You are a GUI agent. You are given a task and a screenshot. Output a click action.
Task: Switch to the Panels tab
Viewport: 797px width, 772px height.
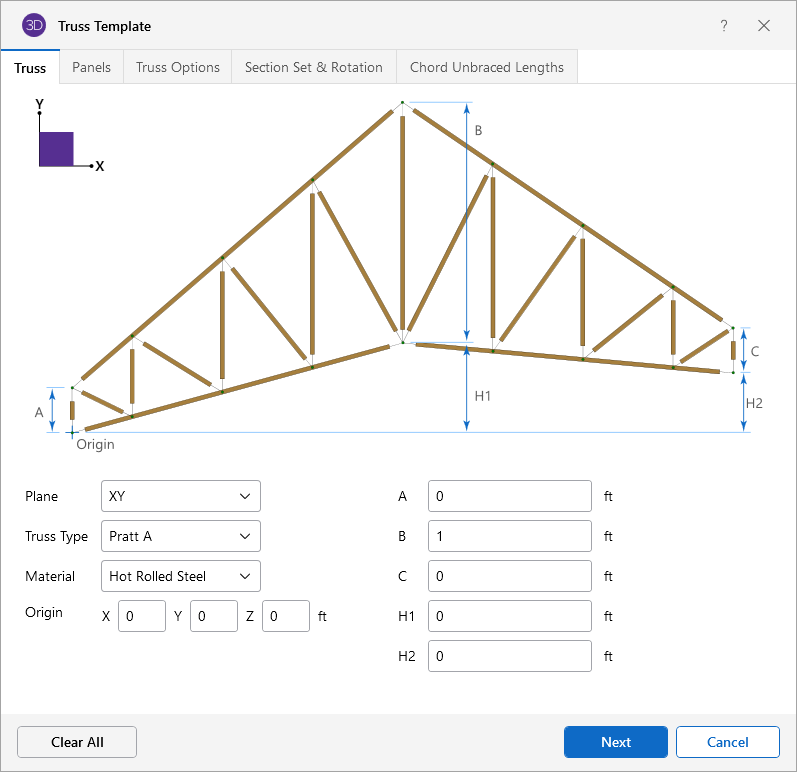click(x=91, y=67)
